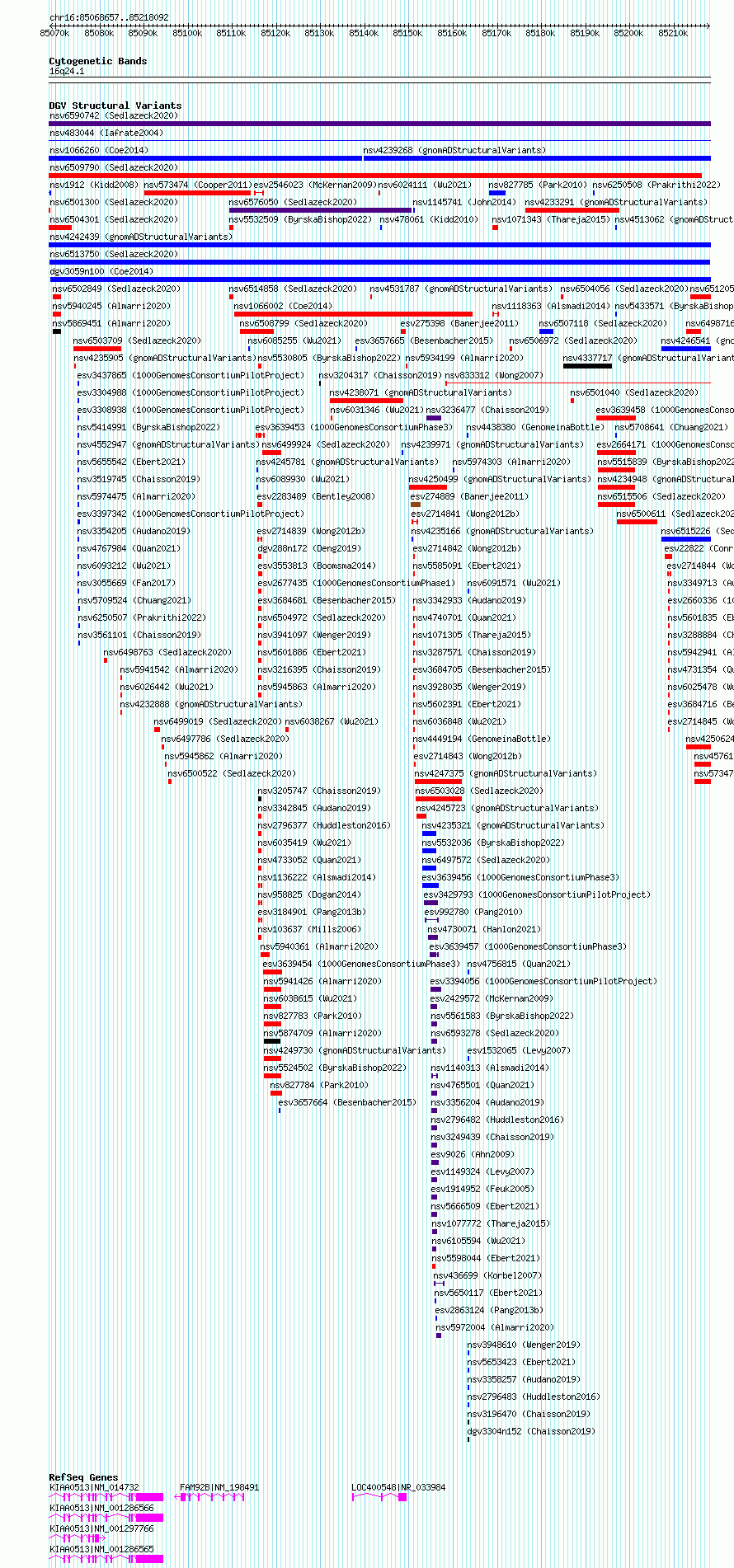Select nsv6576050 (Sedlazeck2020) purple variant bar
Viewport: 734px width, 1568px height.
[321, 210]
